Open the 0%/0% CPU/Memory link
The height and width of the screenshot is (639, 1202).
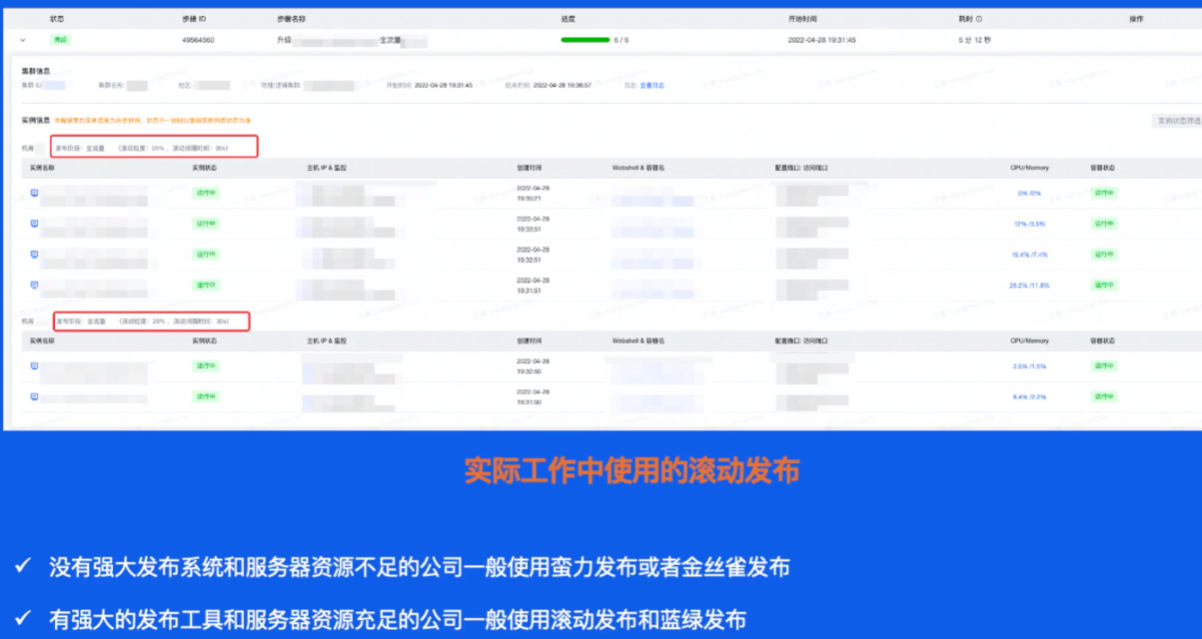pyautogui.click(x=1030, y=193)
